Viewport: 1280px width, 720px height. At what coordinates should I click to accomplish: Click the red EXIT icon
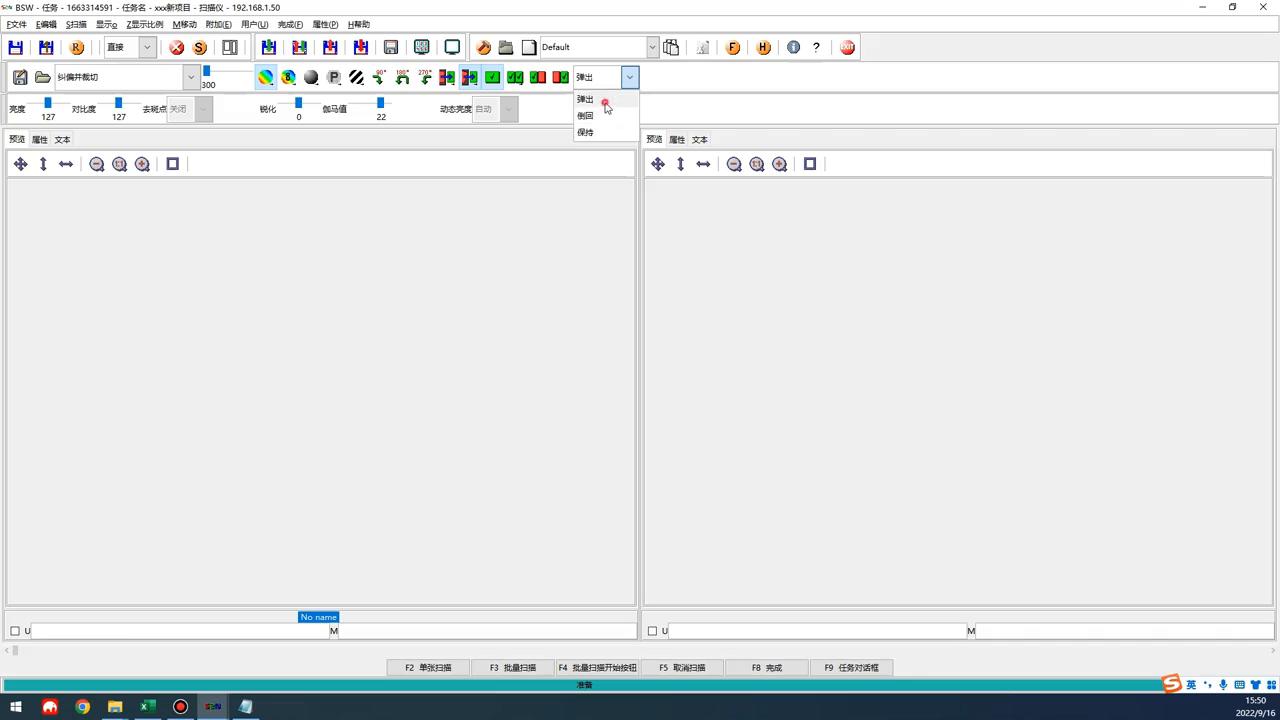point(847,47)
